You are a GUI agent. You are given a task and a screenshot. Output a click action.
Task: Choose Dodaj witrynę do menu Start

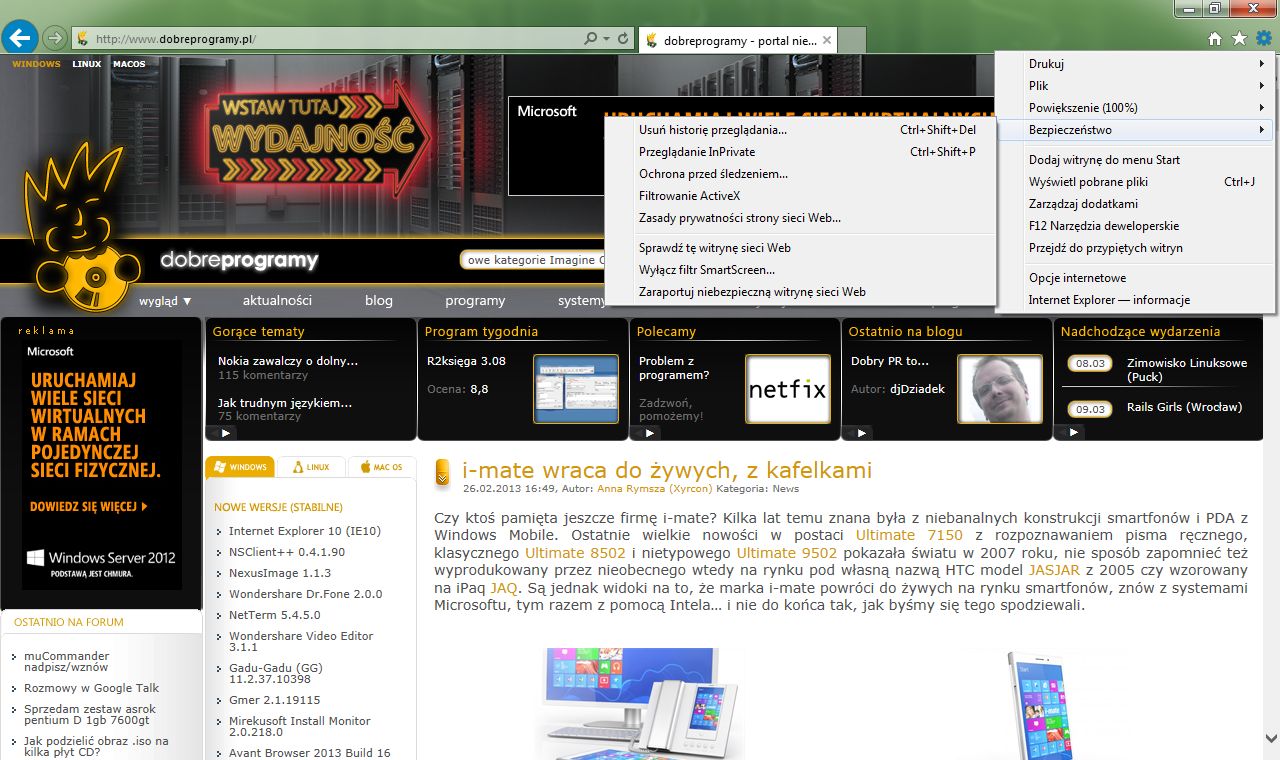click(x=1135, y=160)
